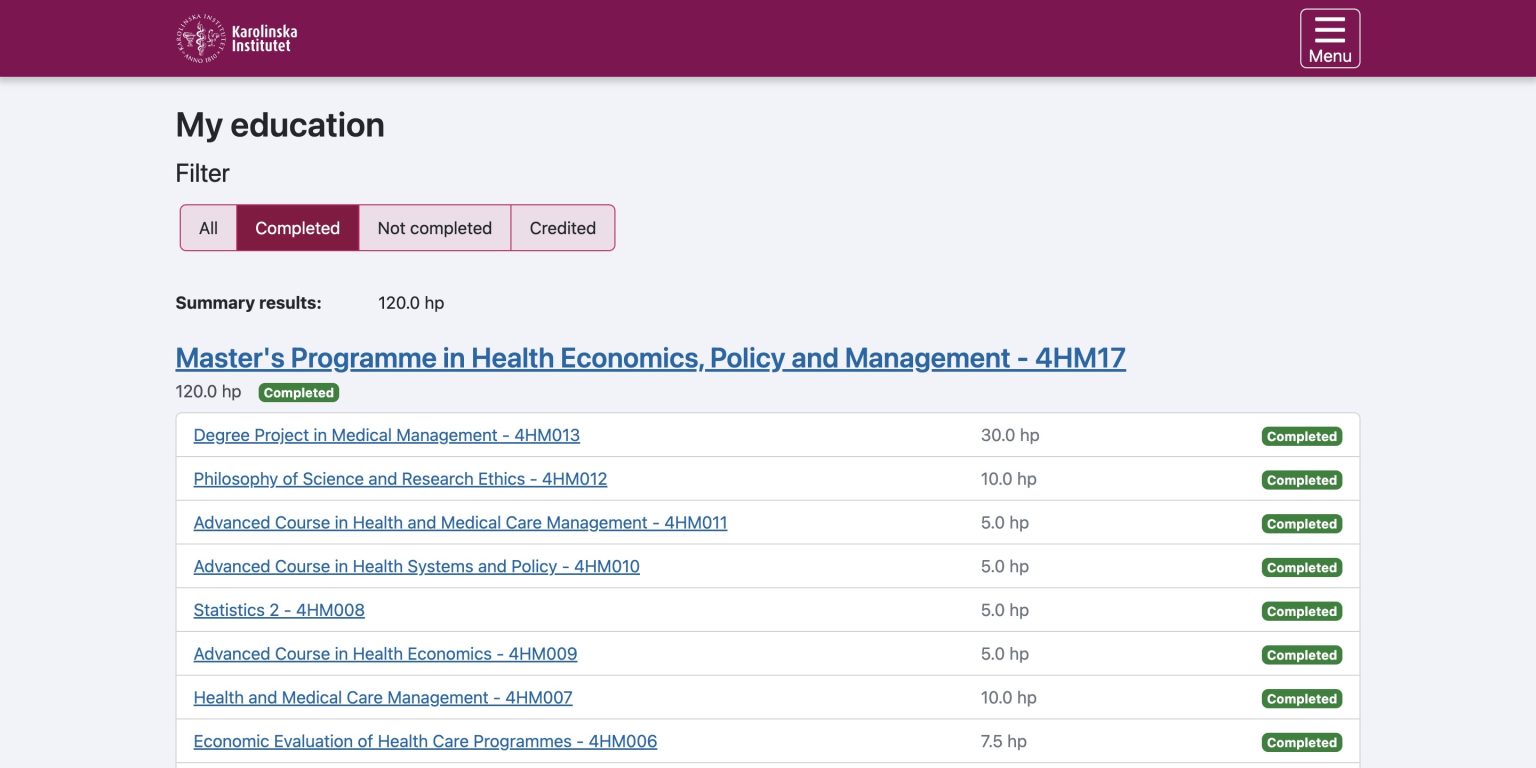Select the All filter option
Image resolution: width=1536 pixels, height=768 pixels.
point(208,228)
